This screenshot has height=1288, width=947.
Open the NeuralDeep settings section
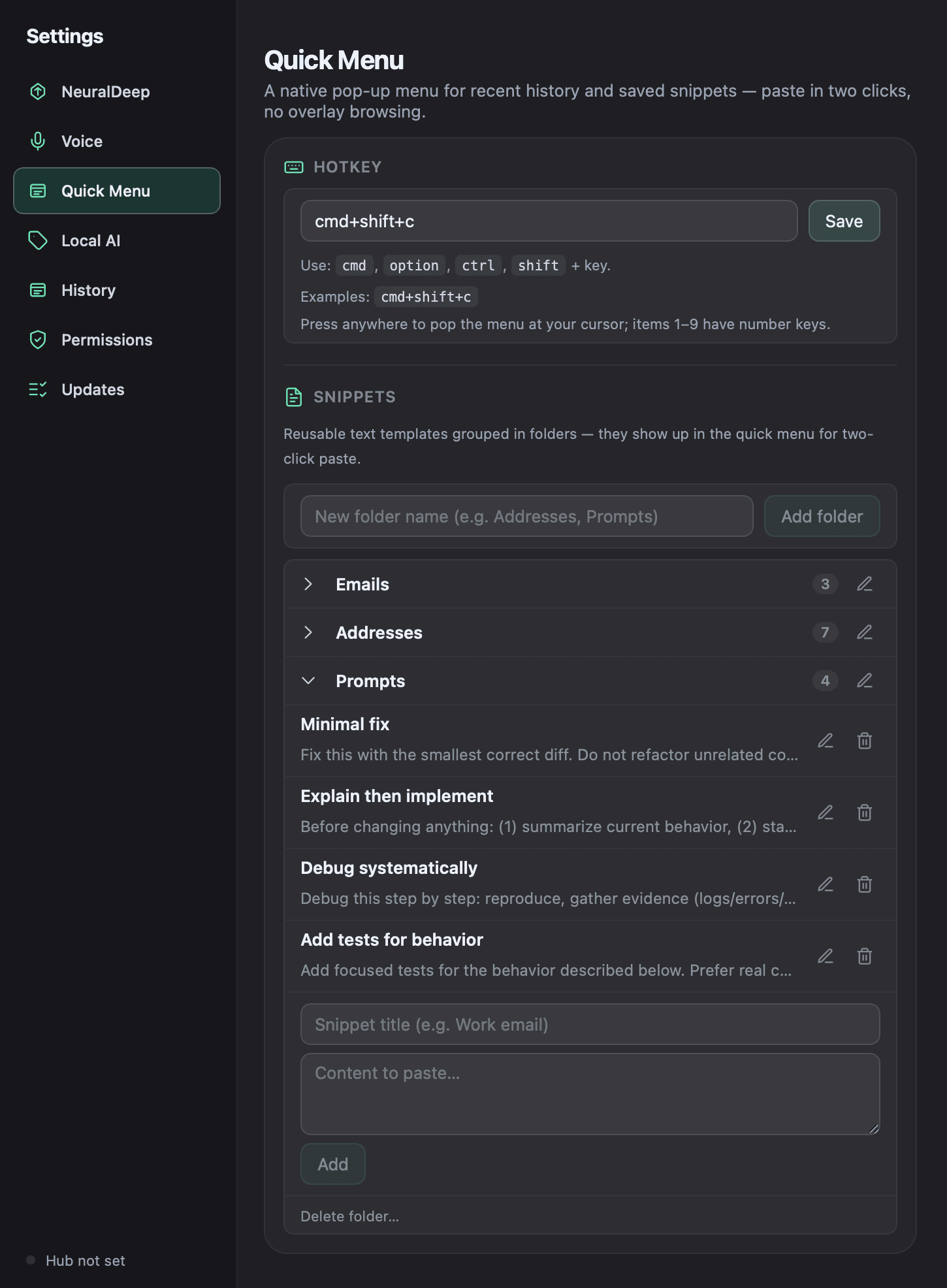(117, 91)
